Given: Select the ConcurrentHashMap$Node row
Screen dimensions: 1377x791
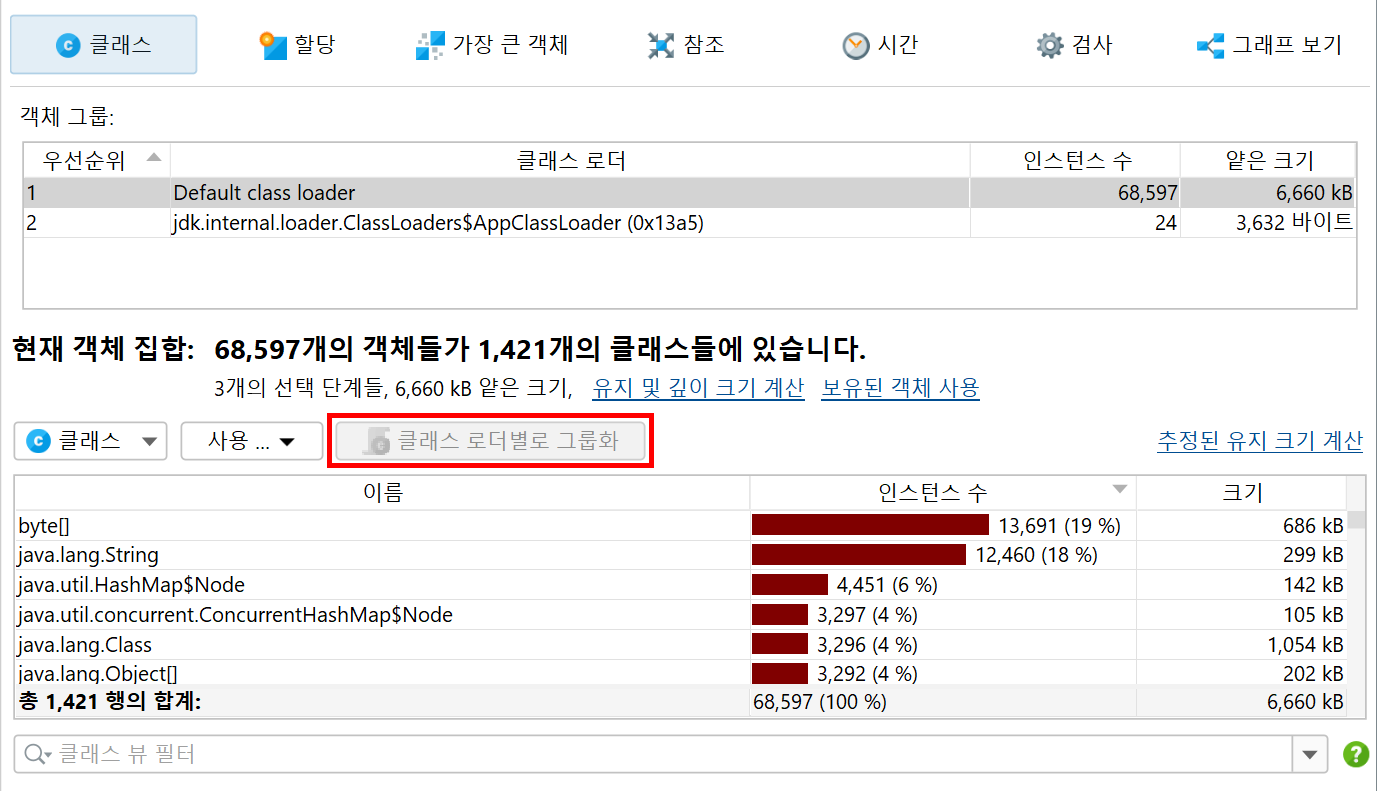Looking at the screenshot, I should click(681, 615).
